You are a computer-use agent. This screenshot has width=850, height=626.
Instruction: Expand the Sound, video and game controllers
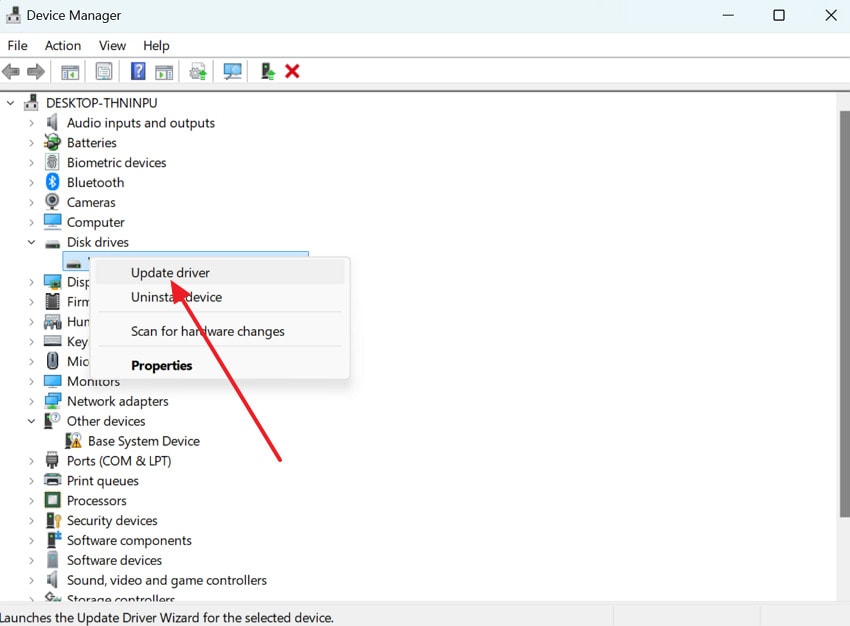[x=31, y=580]
